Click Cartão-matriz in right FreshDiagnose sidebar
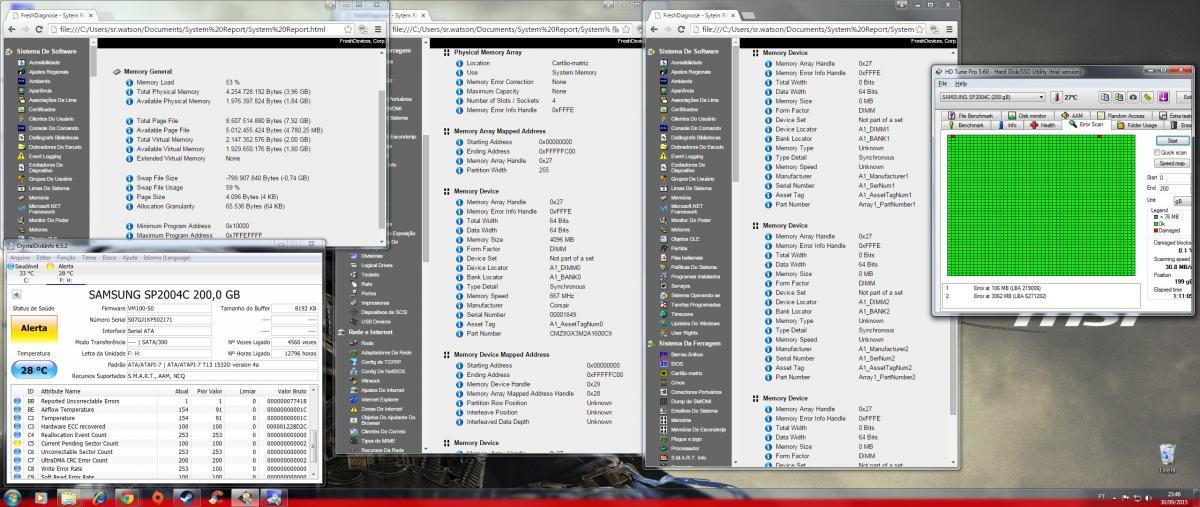Viewport: 1200px width, 507px height. (686, 373)
